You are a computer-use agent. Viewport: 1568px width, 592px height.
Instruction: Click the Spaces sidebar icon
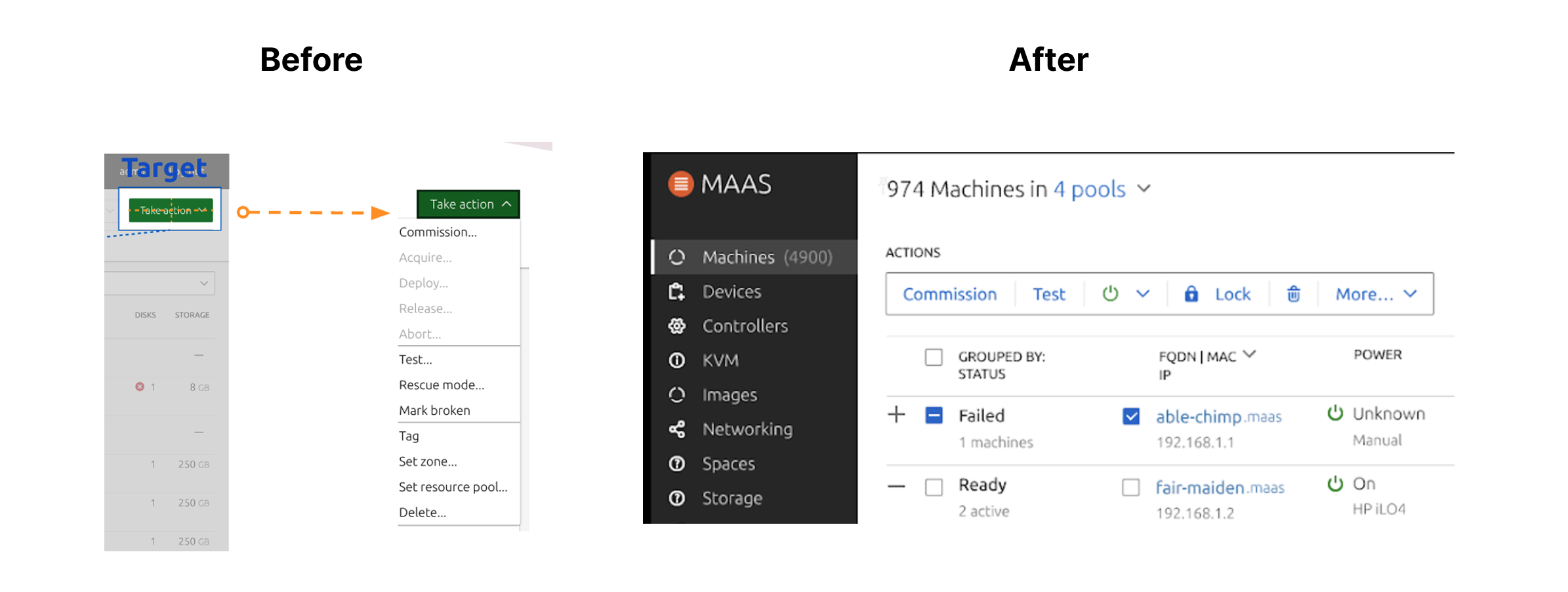point(676,464)
